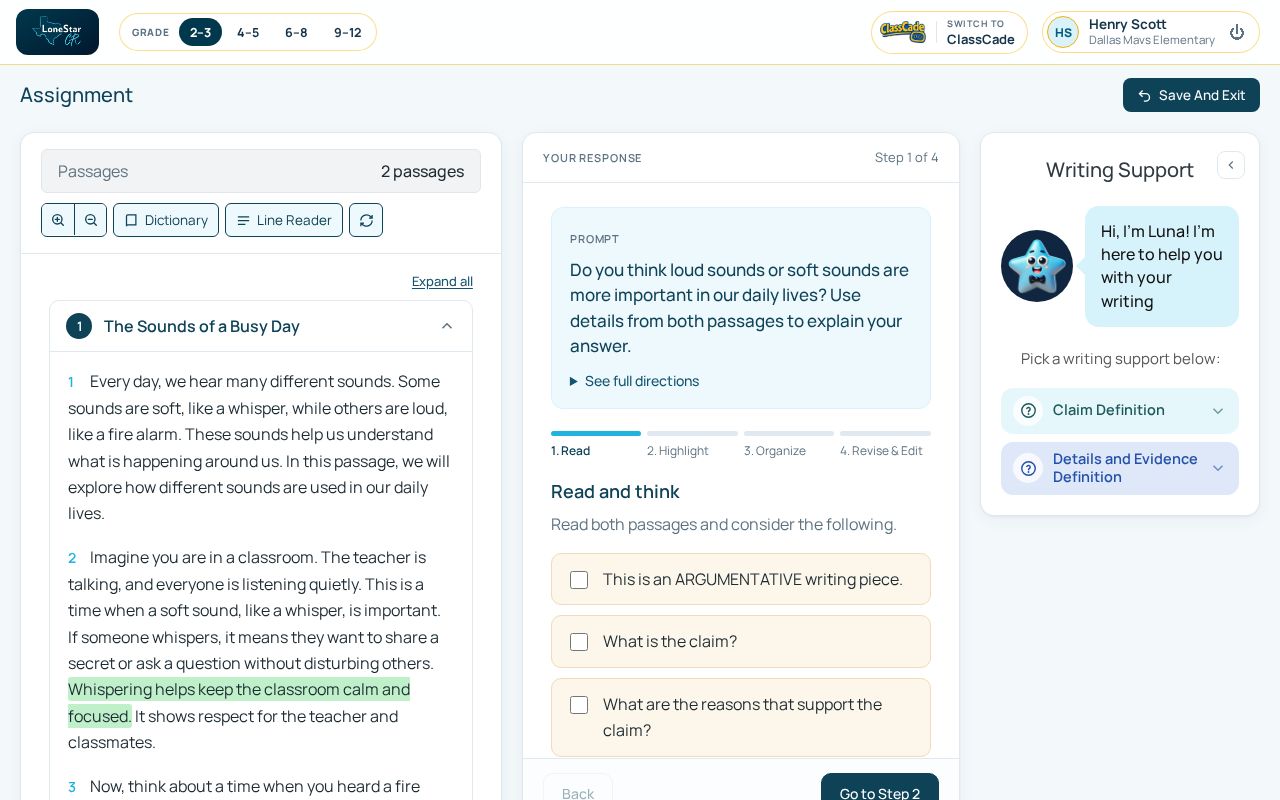Open the Dictionary tool
The width and height of the screenshot is (1280, 800).
[166, 220]
